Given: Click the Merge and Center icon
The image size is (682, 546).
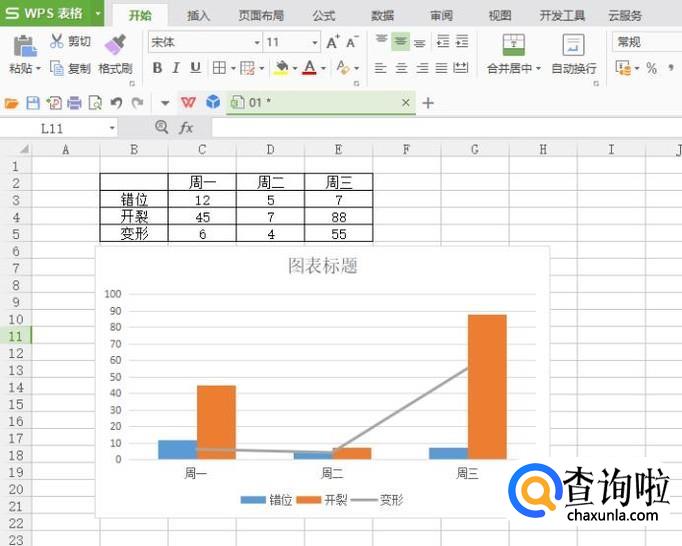Looking at the screenshot, I should coord(514,44).
